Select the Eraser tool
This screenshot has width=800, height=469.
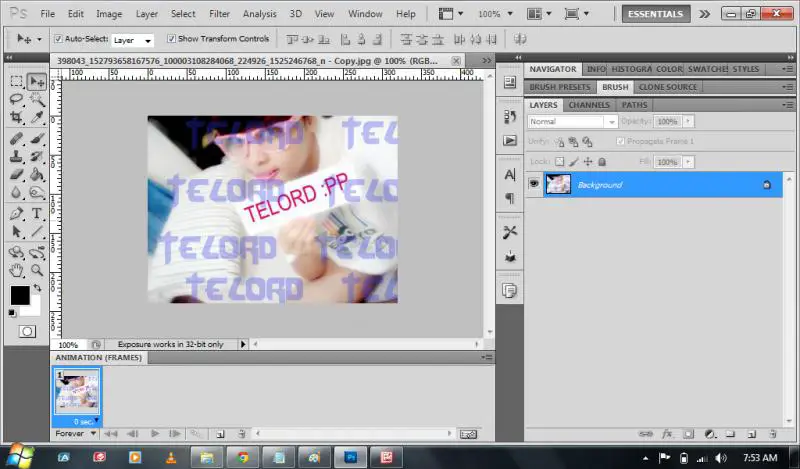[x=16, y=175]
